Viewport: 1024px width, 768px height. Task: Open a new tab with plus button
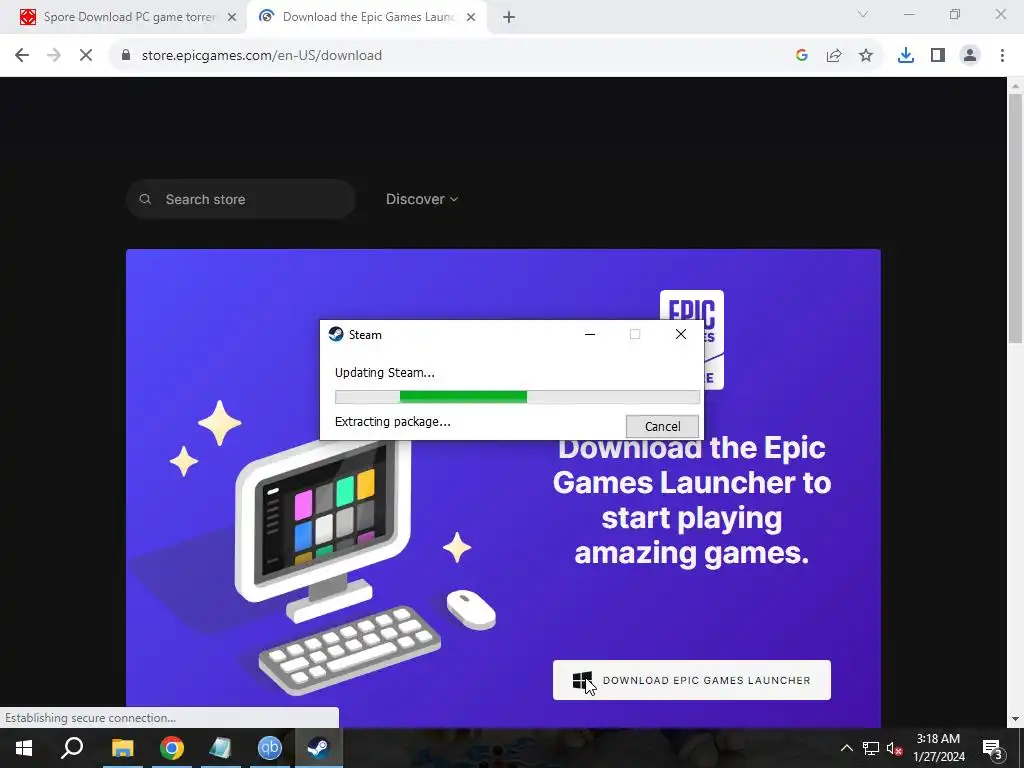click(509, 18)
